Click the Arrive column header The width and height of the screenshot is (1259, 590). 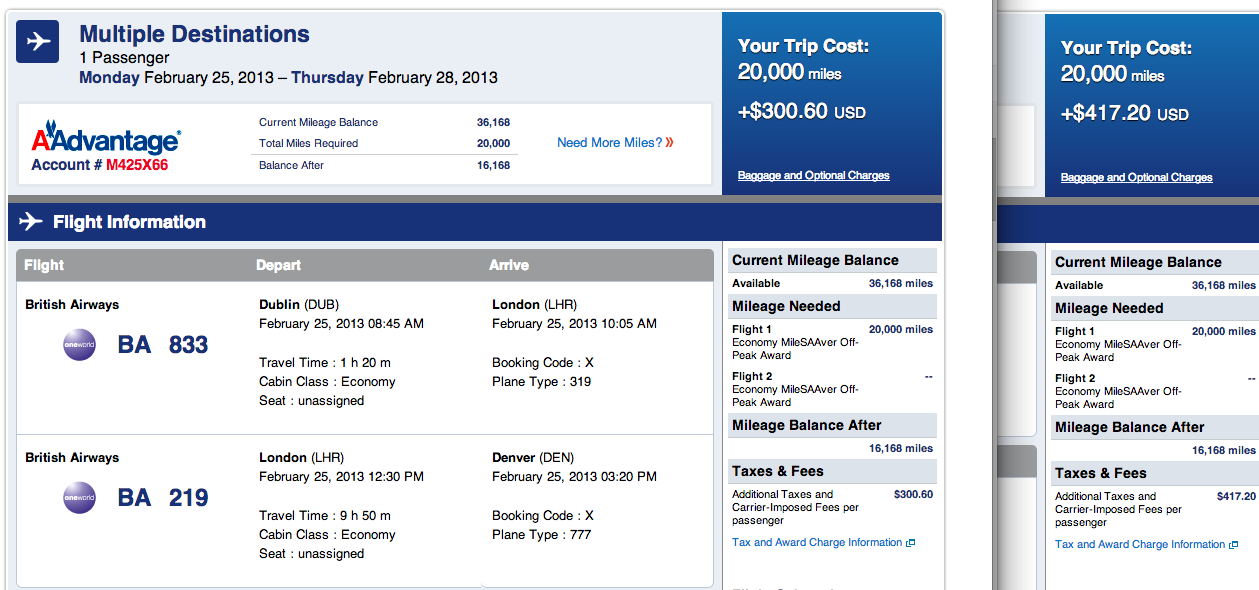[509, 265]
